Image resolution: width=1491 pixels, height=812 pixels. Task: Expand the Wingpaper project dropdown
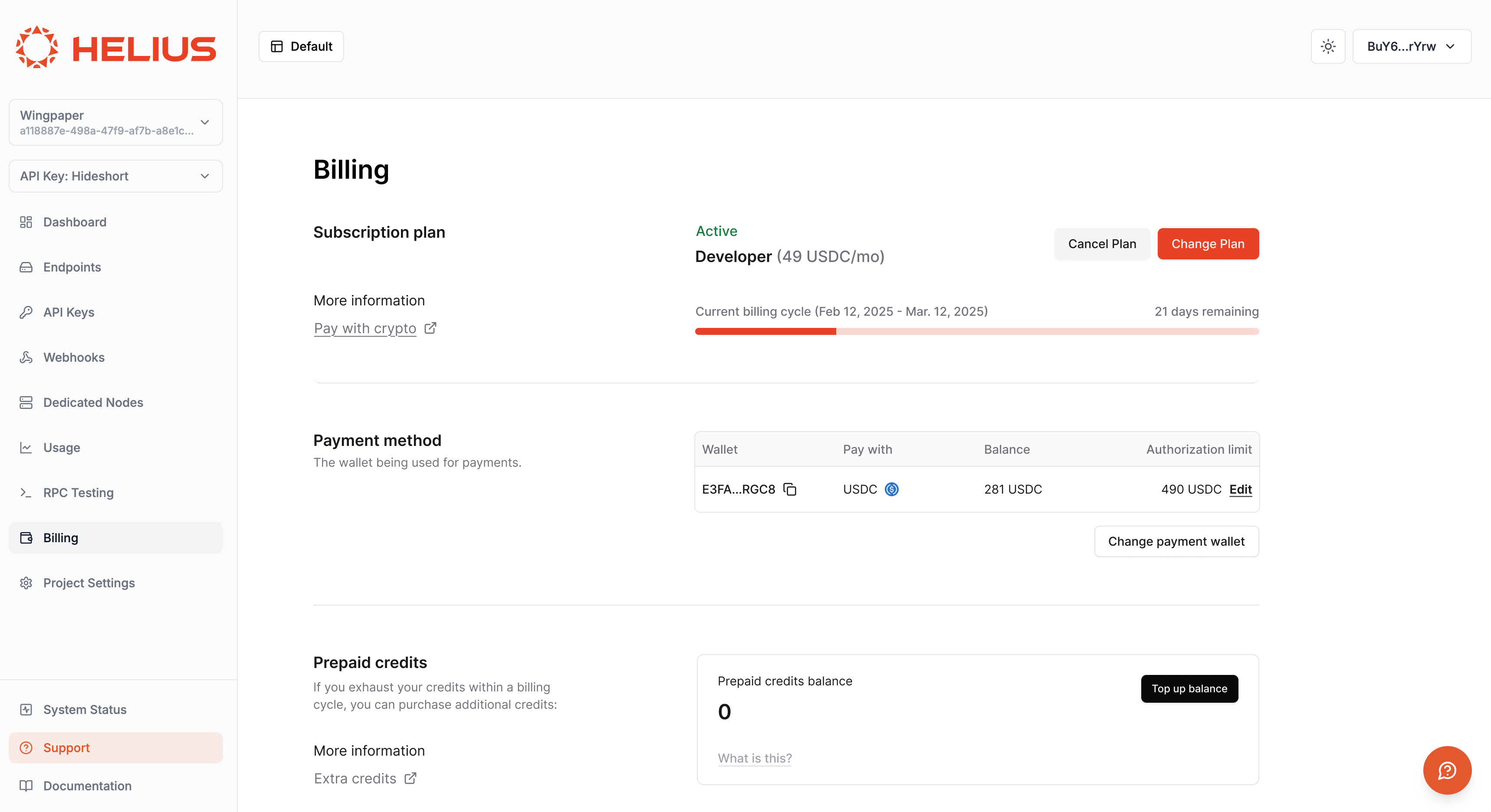click(x=116, y=122)
